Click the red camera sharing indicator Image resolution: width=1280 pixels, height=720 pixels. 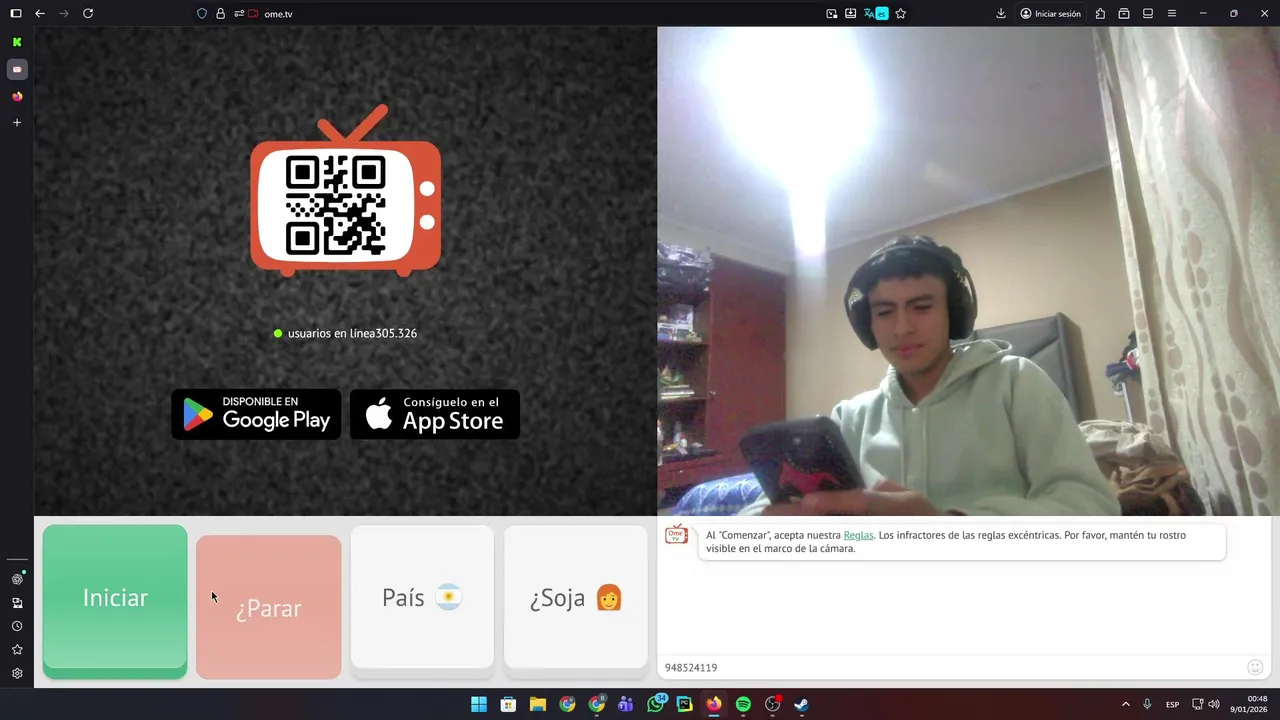pyautogui.click(x=253, y=14)
